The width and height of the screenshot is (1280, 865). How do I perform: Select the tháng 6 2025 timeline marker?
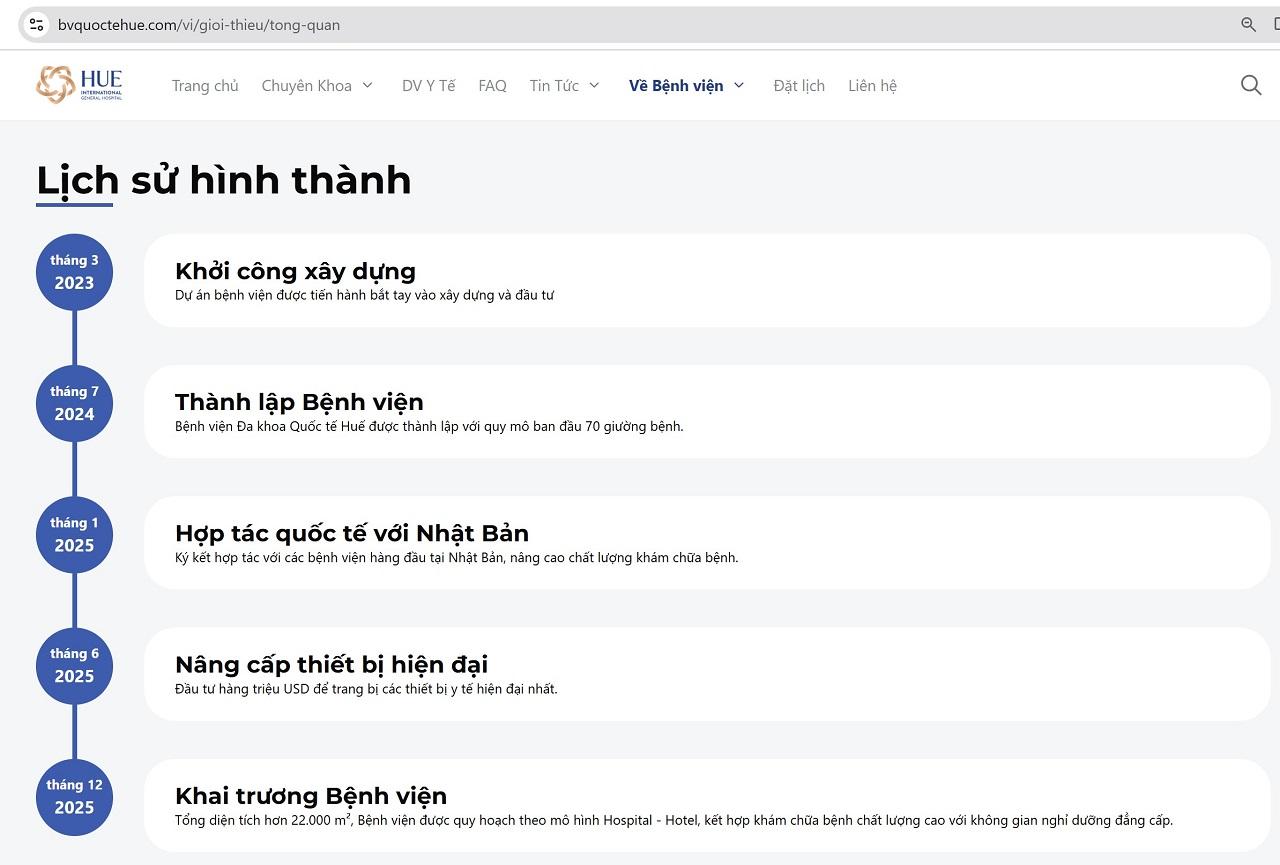point(74,665)
